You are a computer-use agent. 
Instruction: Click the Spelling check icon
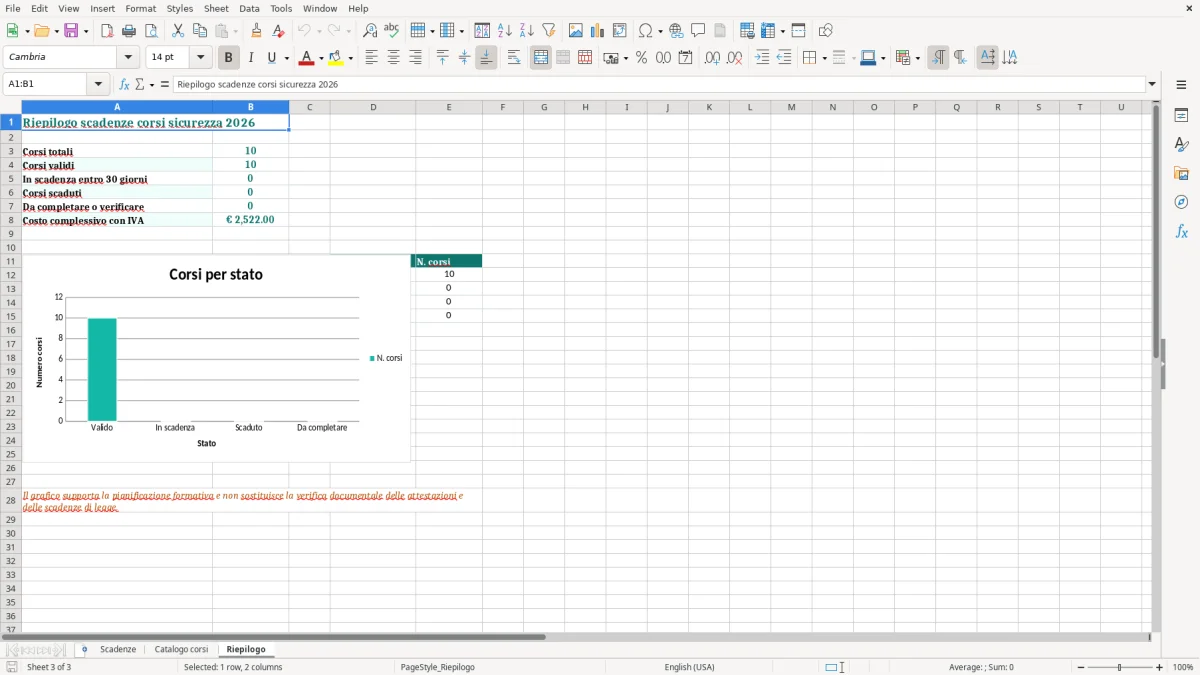[392, 31]
